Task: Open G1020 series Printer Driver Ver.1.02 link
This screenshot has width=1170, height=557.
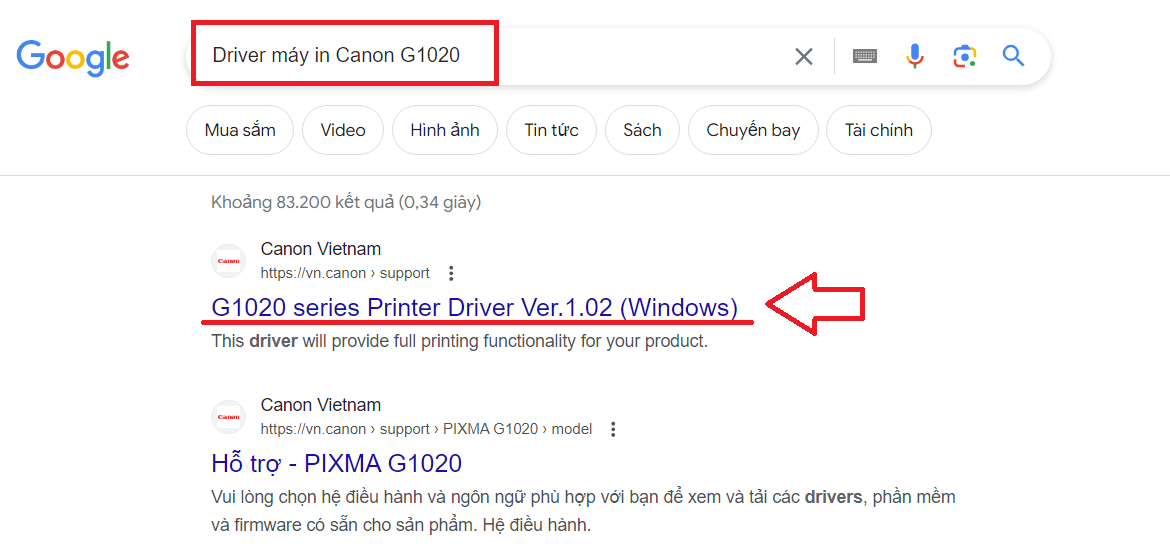Action: tap(475, 308)
